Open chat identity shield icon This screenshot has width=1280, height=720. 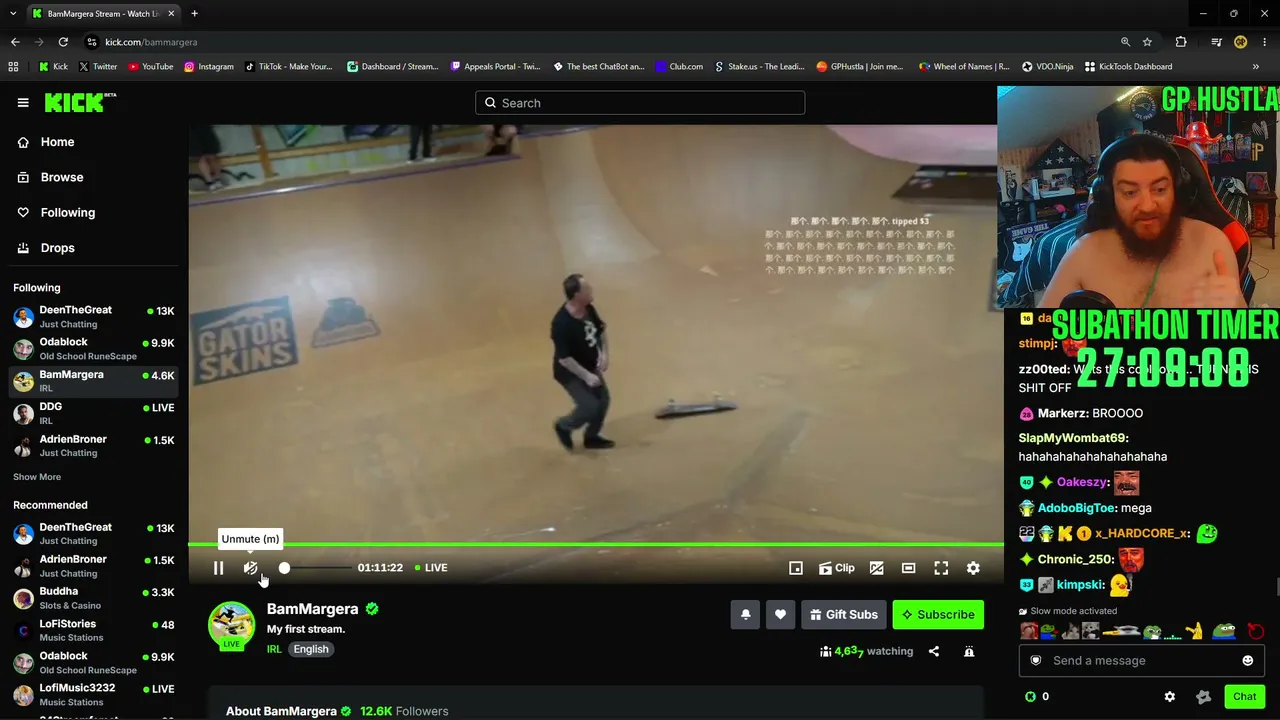click(x=1036, y=661)
